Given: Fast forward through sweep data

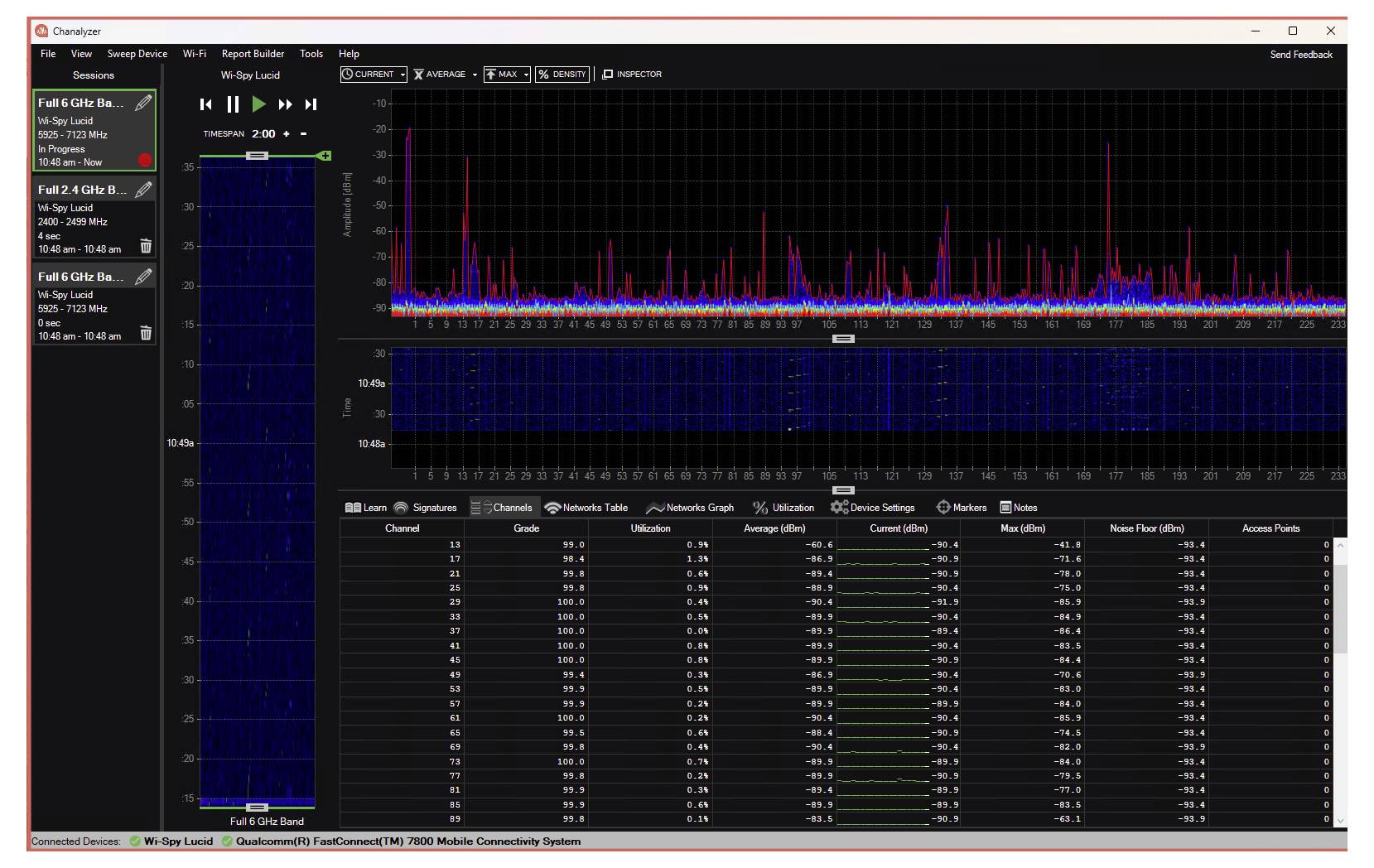Looking at the screenshot, I should 286,104.
